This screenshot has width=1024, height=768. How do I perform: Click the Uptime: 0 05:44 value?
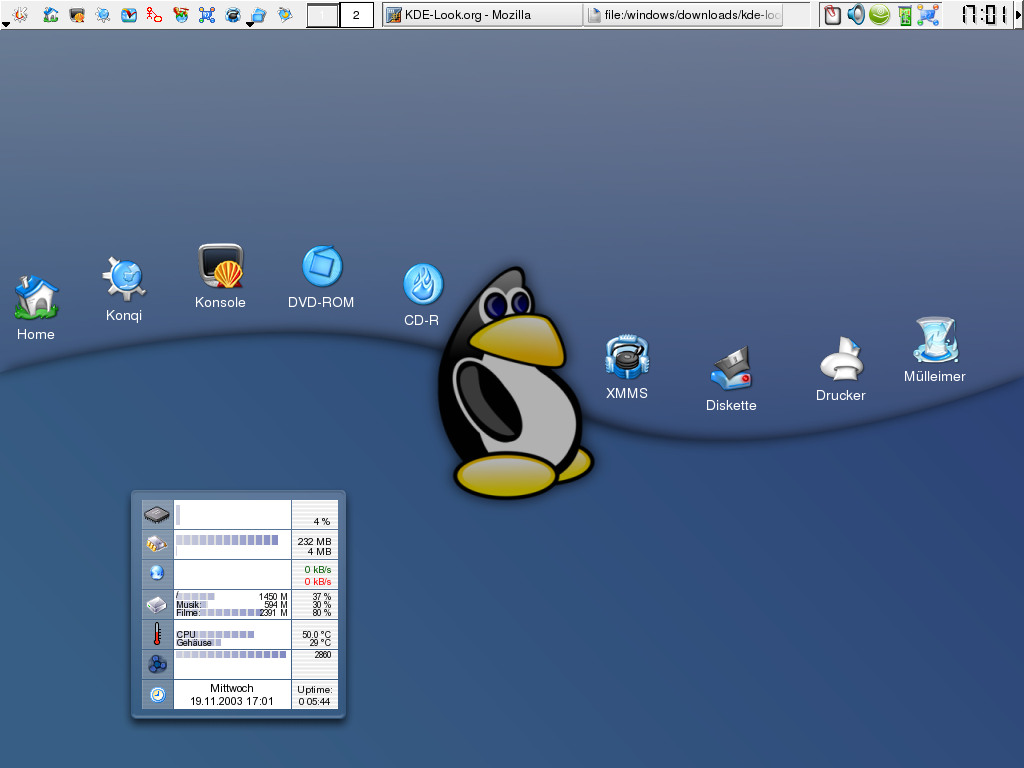click(315, 696)
